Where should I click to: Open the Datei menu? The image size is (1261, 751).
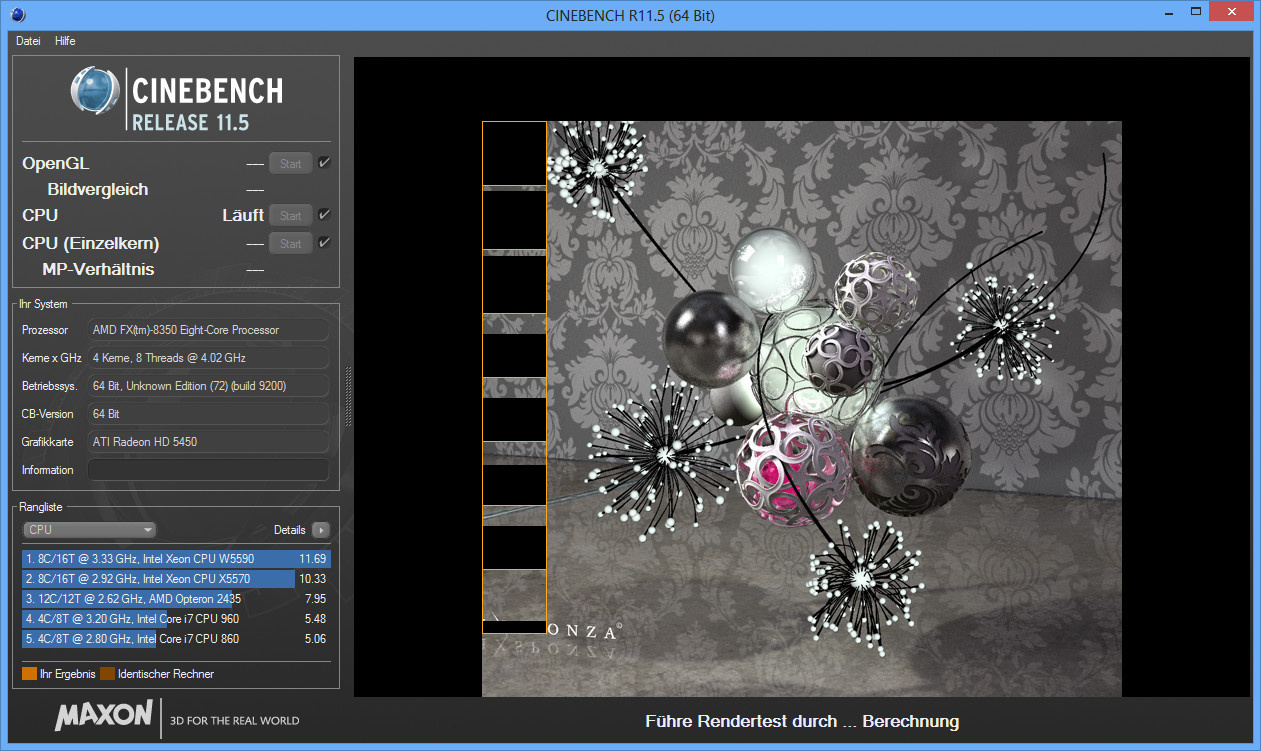point(28,41)
